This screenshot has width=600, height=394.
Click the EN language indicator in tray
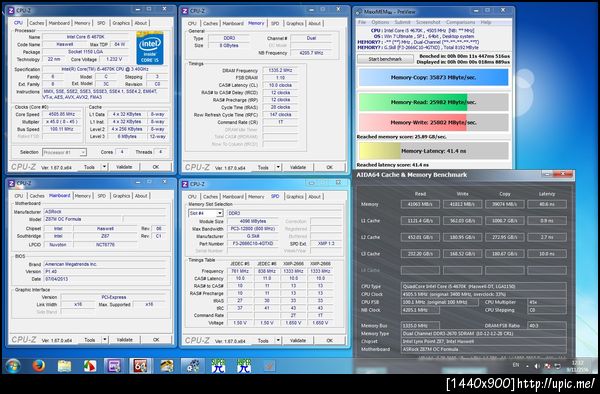516,365
